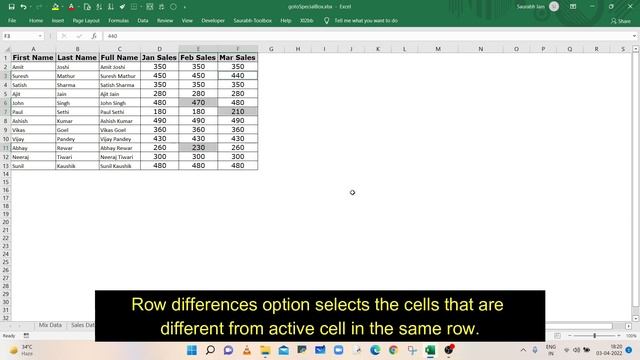Open Windows taskbar Search
This screenshot has width=640, height=360.
[x=210, y=350]
